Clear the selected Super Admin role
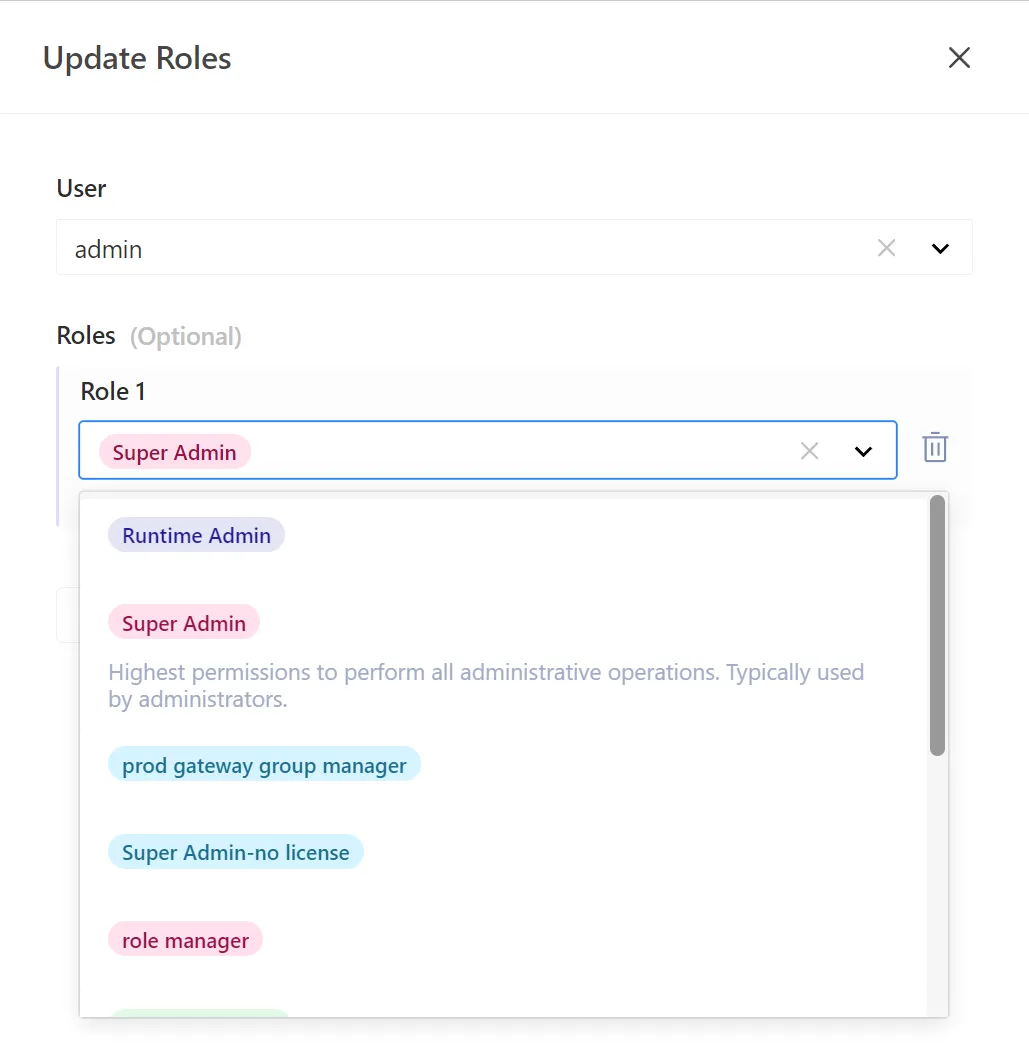Screen dimensions: 1029x1055 click(x=810, y=451)
